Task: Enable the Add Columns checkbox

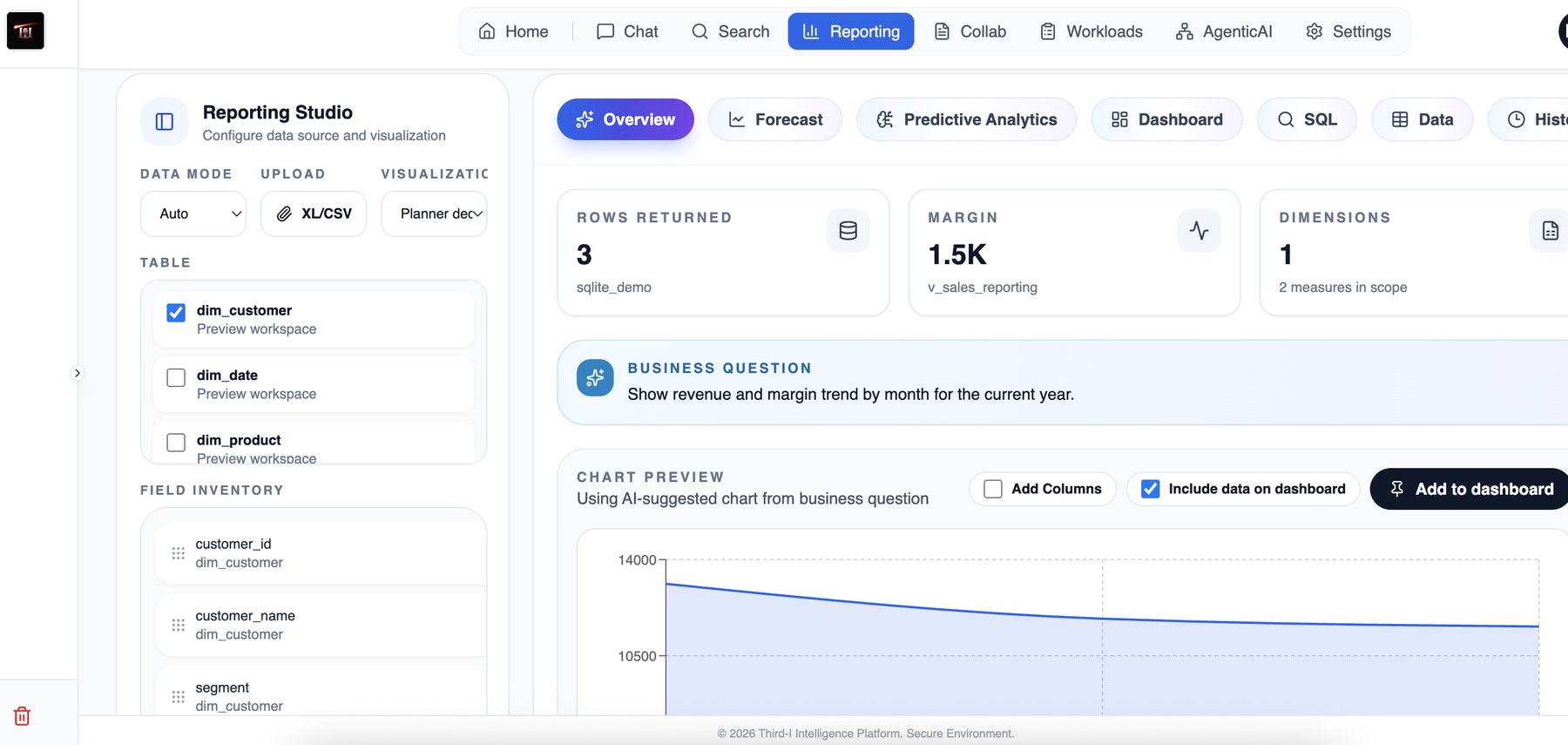Action: 993,489
